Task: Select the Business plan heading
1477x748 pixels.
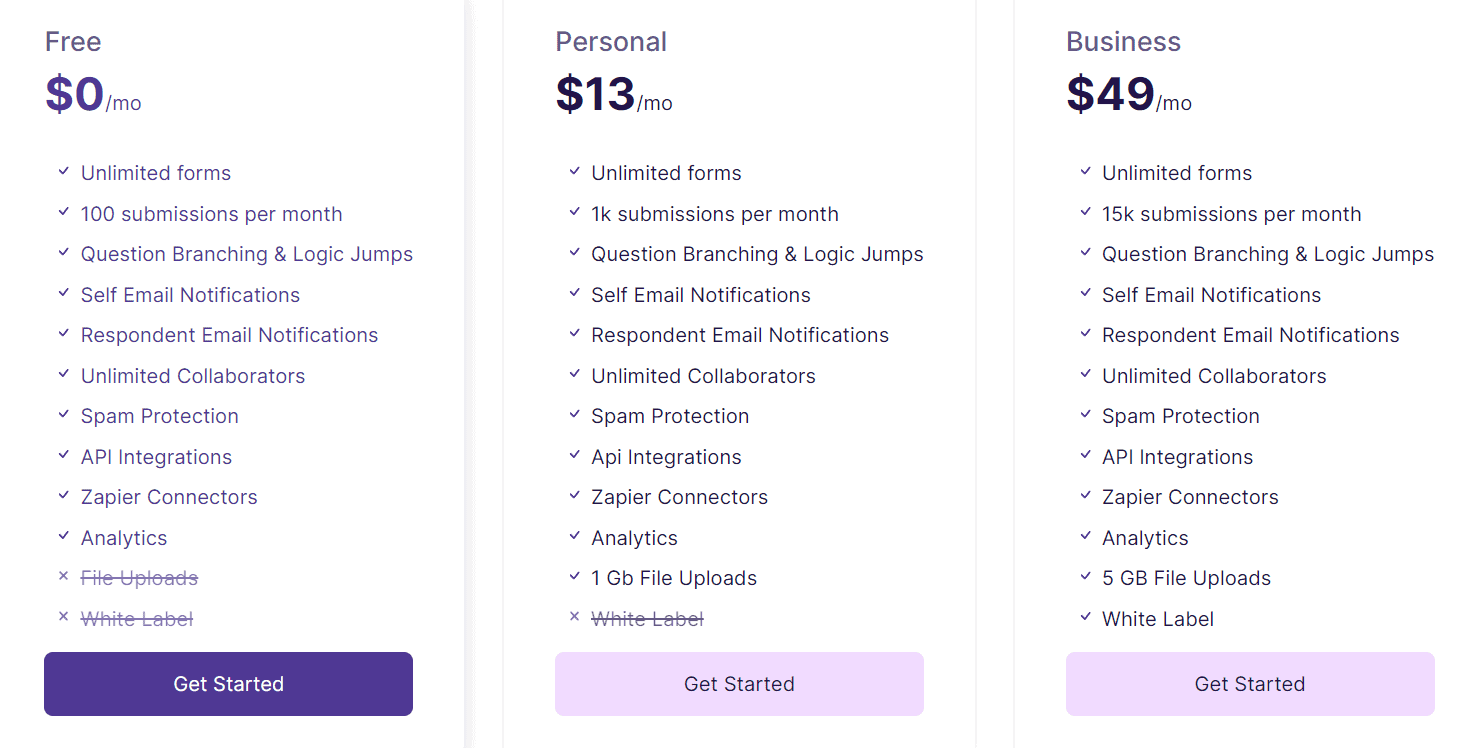Action: [1123, 42]
